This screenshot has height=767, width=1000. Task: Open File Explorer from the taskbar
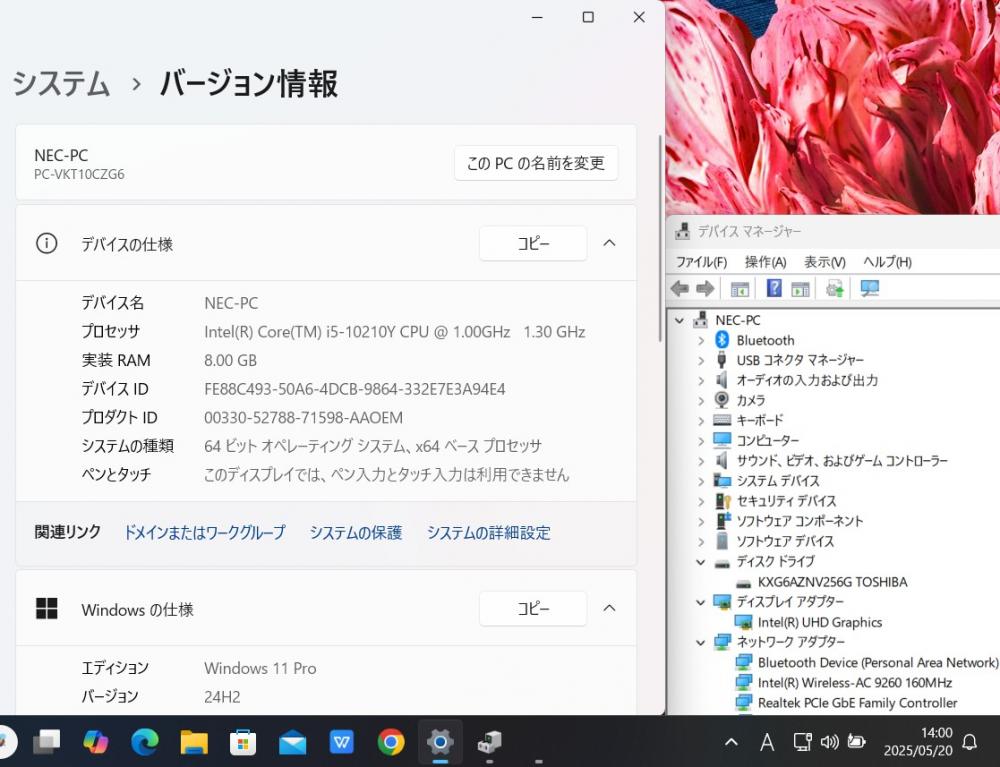tap(194, 741)
